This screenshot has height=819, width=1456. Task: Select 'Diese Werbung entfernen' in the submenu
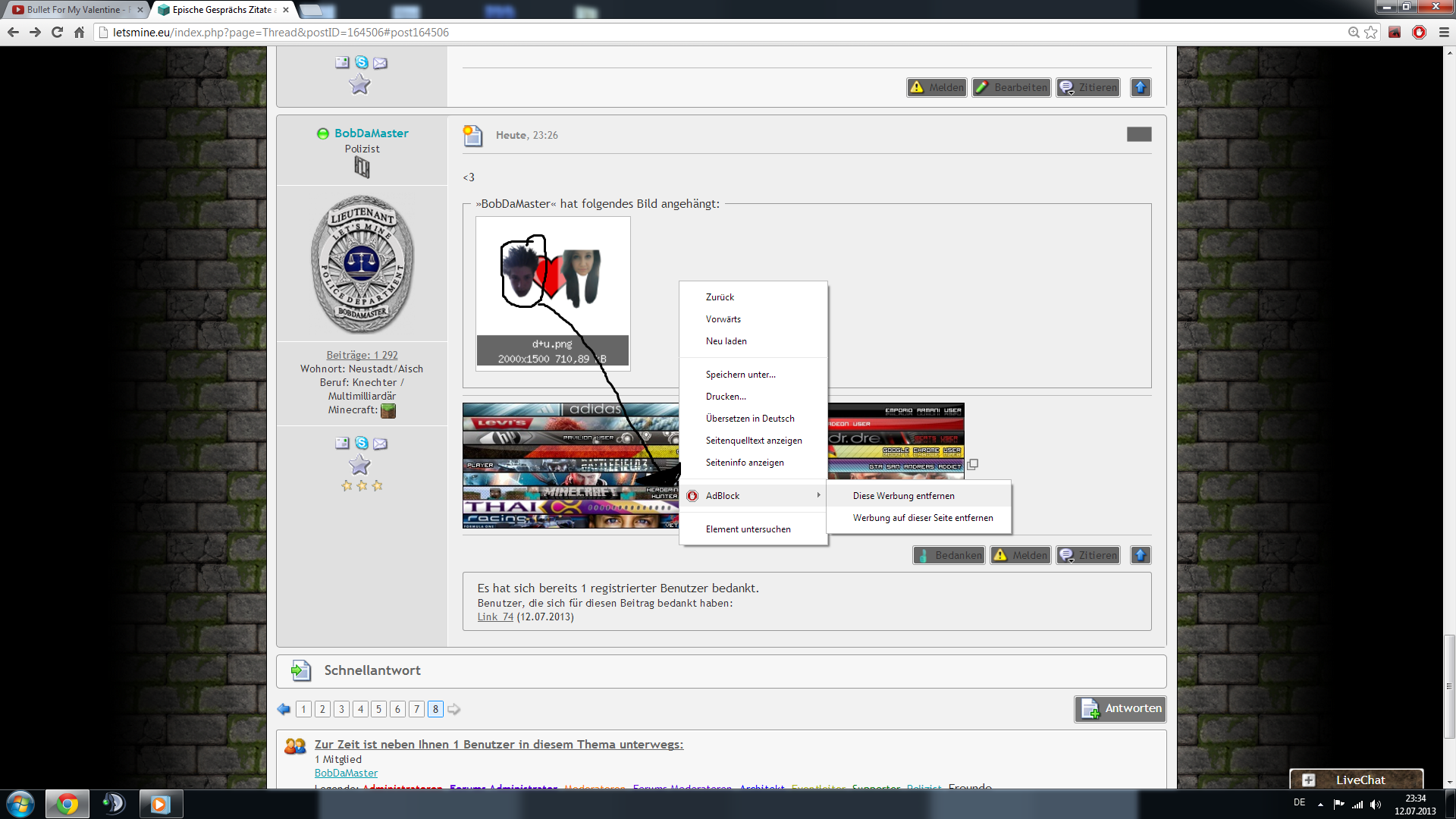[x=903, y=496]
